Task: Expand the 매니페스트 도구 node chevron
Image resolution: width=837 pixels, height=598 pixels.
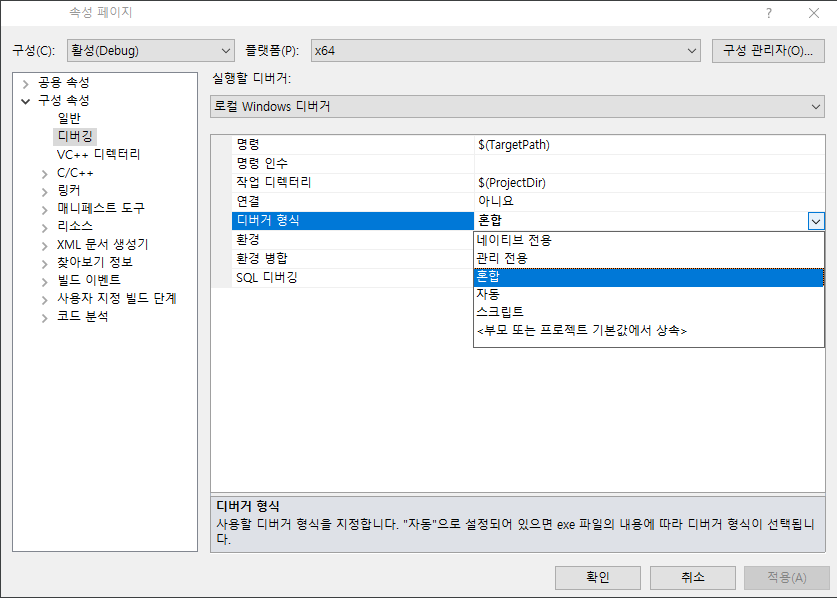Action: pos(45,209)
